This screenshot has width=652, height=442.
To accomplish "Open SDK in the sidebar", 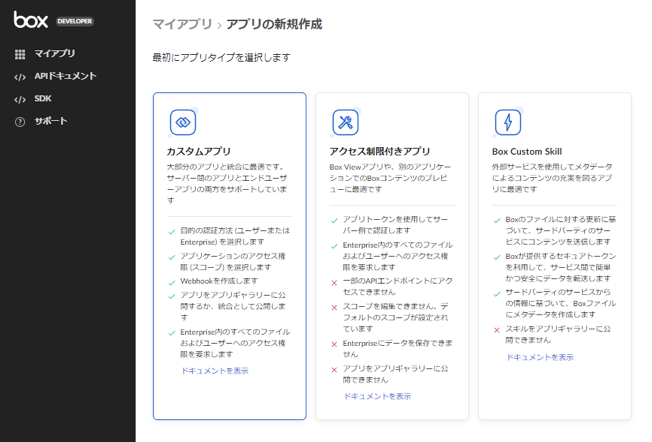I will point(43,99).
